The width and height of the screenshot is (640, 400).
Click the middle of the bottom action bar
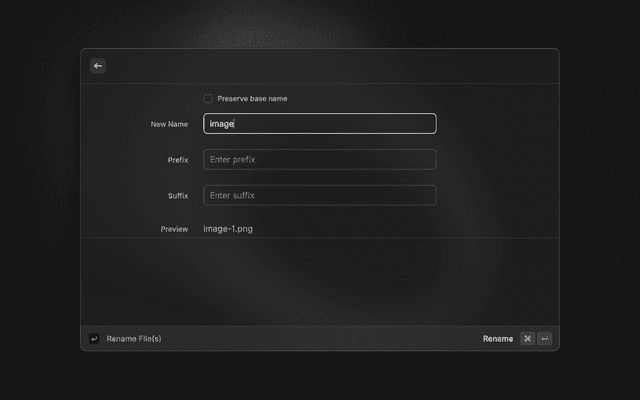[320, 339]
